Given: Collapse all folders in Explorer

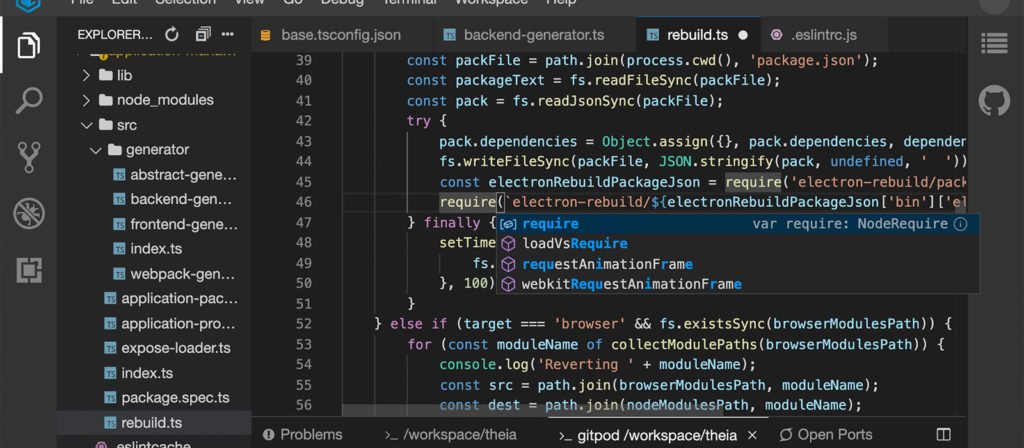Looking at the screenshot, I should point(203,34).
